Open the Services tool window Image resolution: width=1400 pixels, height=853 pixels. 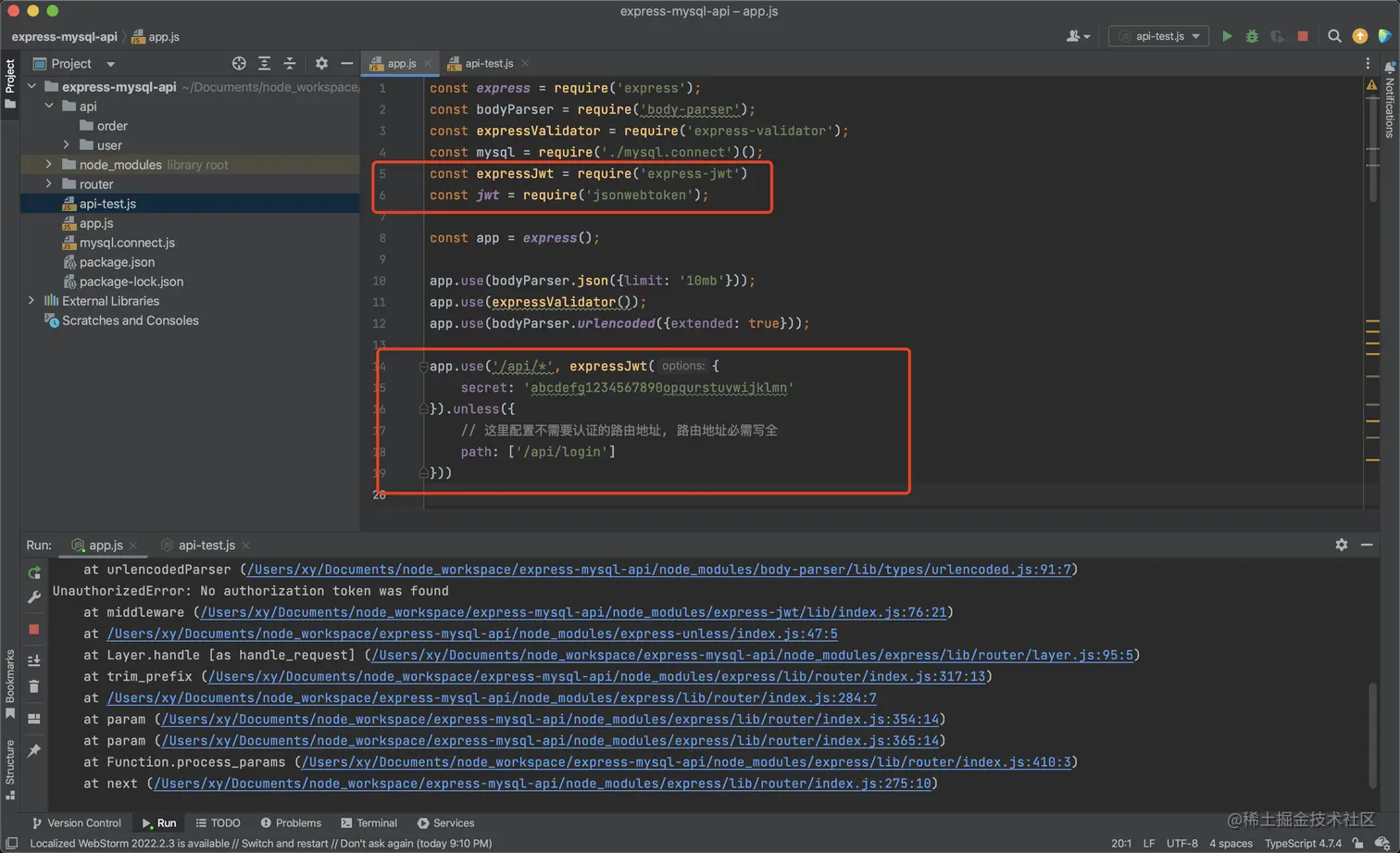point(445,822)
